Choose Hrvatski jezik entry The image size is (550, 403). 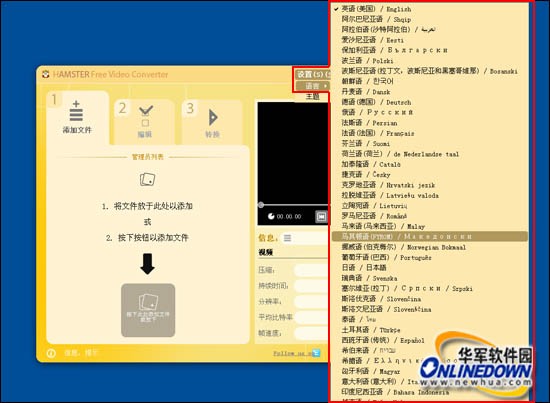(430, 185)
